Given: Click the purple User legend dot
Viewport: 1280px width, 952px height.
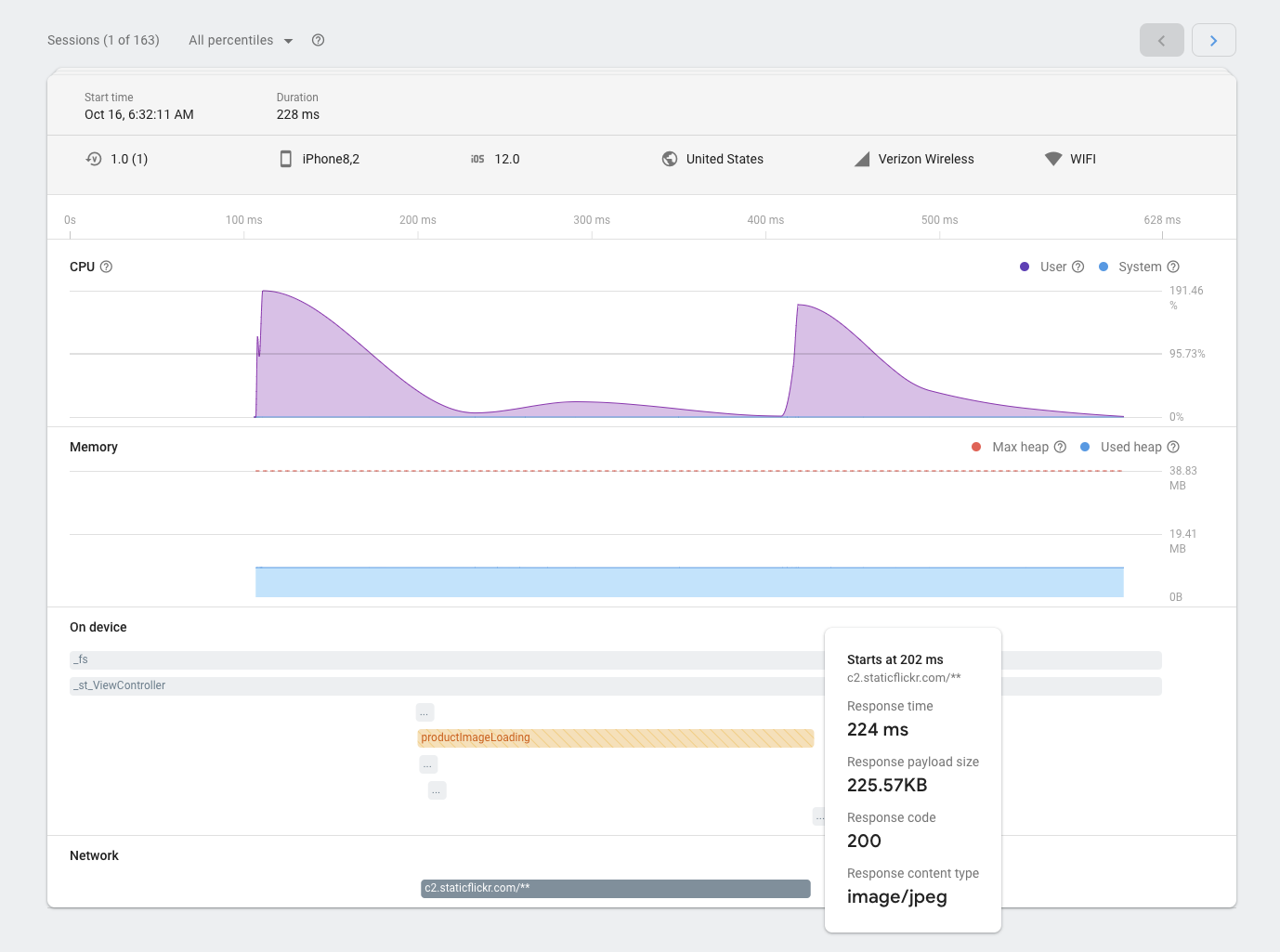Looking at the screenshot, I should [1025, 267].
